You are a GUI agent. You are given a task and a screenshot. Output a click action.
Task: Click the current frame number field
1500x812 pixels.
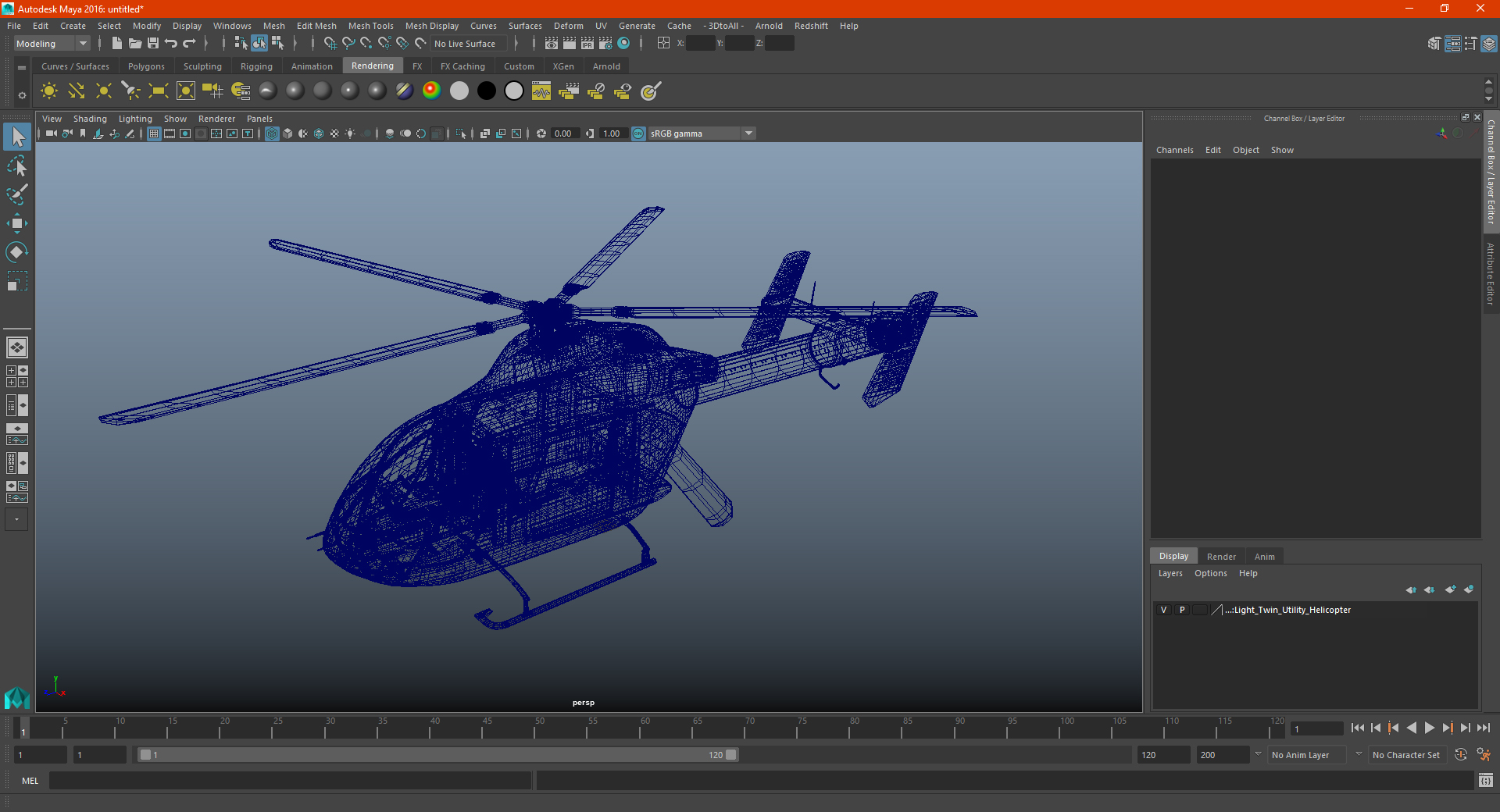pyautogui.click(x=1316, y=728)
